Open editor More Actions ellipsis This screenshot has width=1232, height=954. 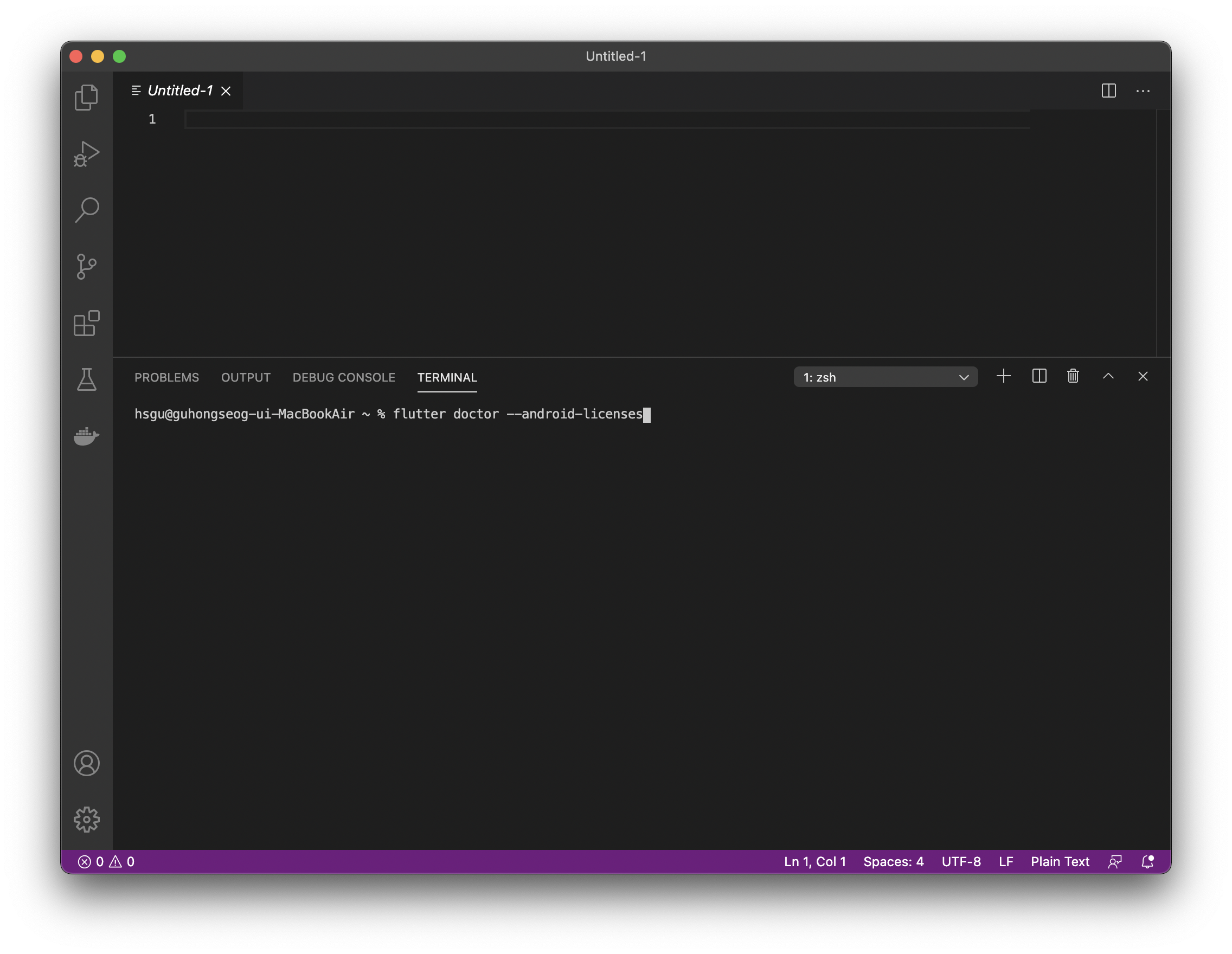[x=1143, y=91]
